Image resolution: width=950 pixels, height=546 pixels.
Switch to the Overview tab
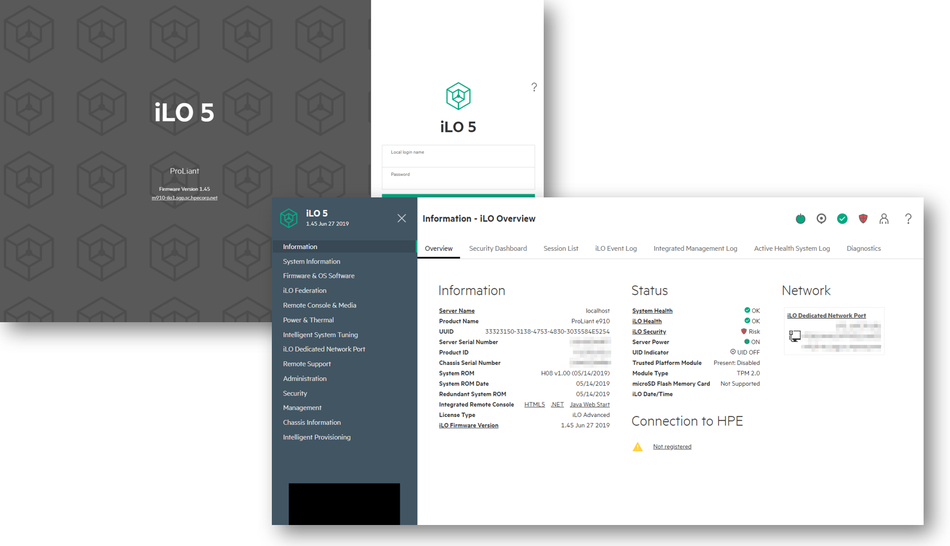439,248
